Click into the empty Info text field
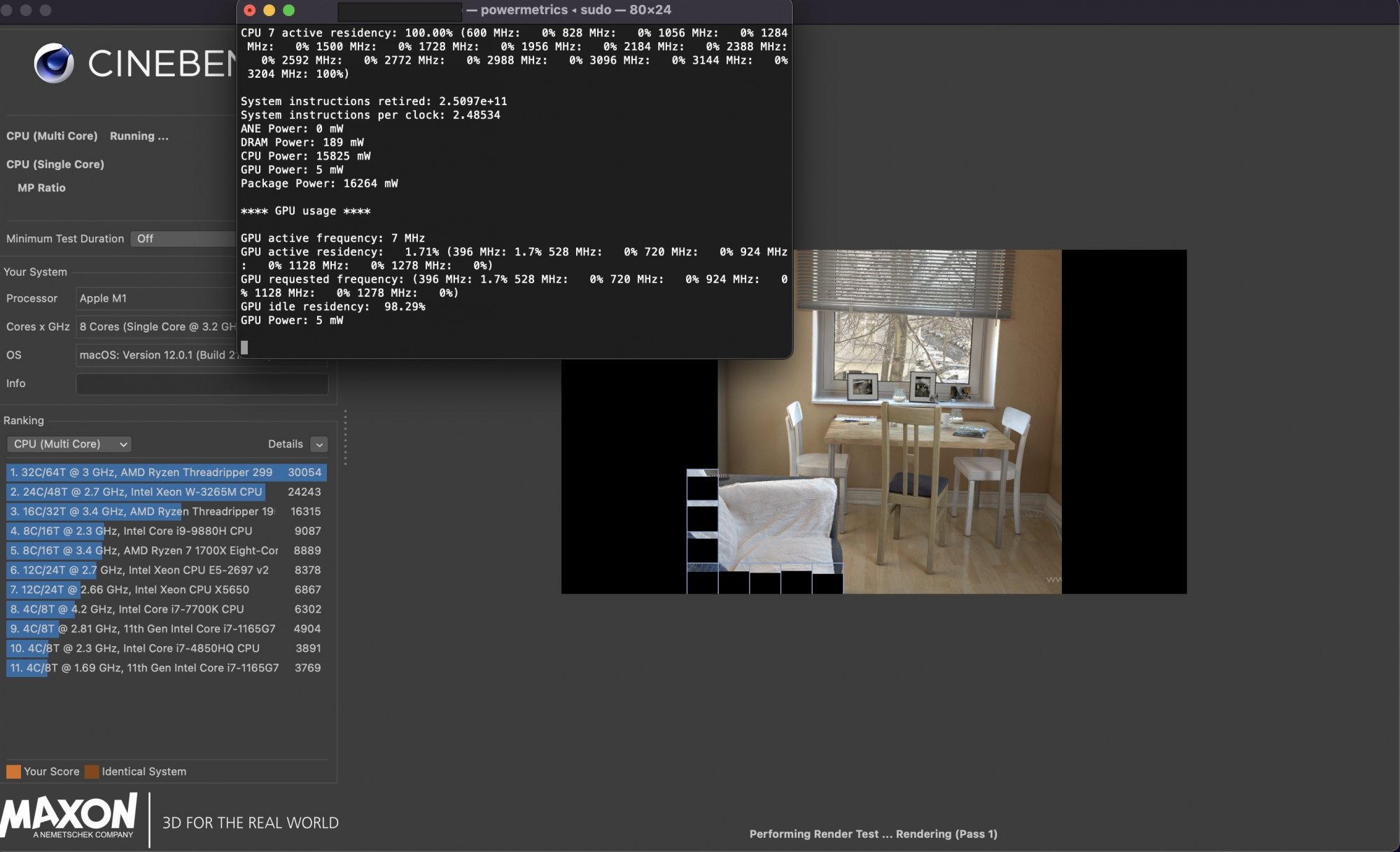This screenshot has width=1400, height=852. 202,384
